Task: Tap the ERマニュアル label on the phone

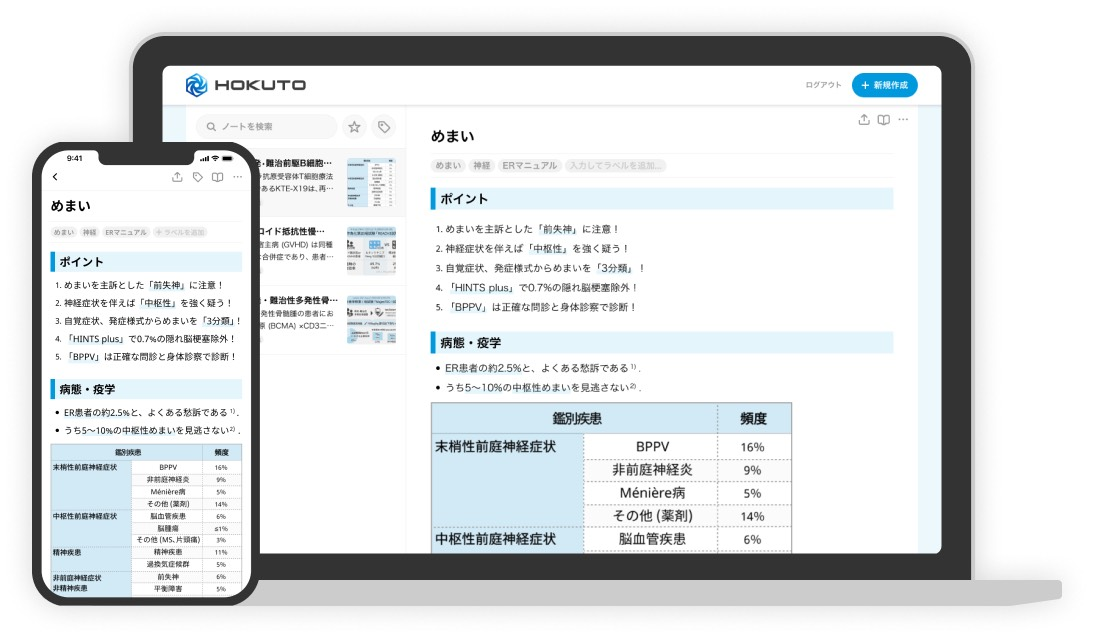Action: point(126,232)
